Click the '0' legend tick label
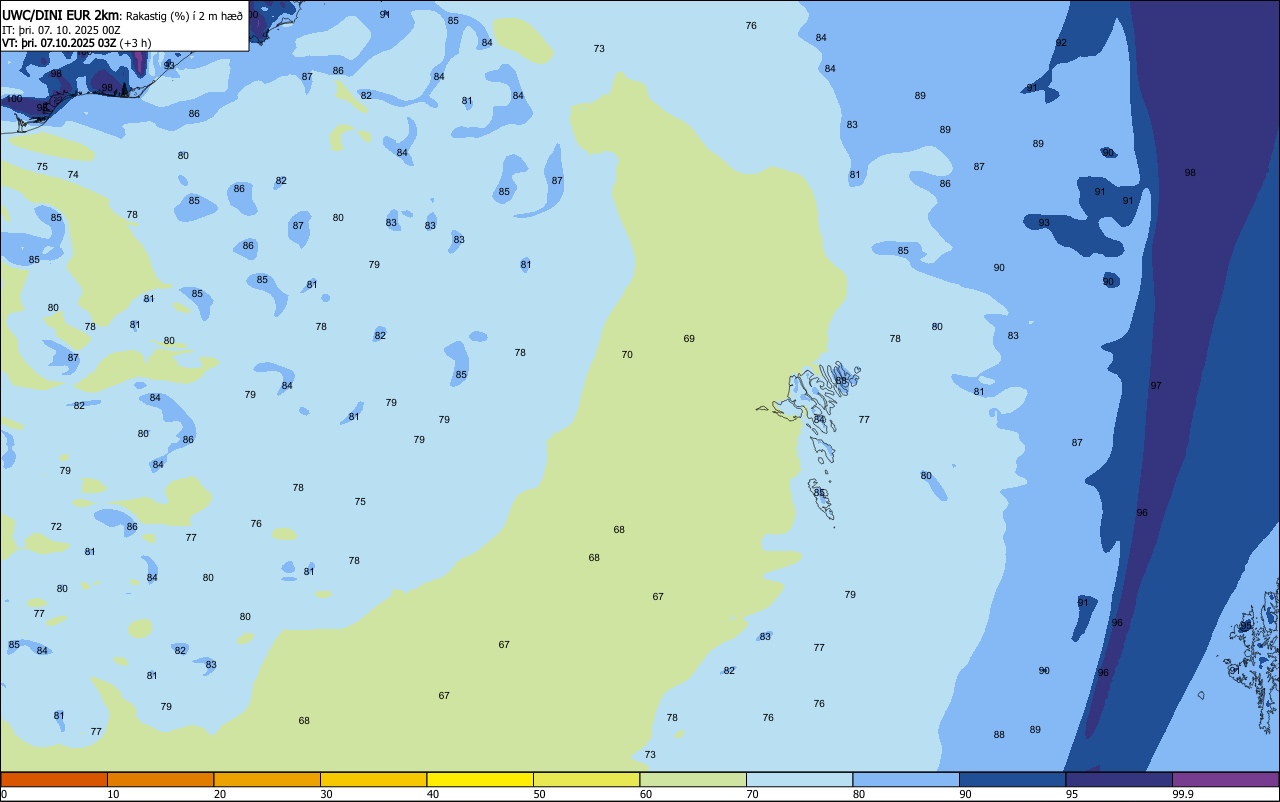The image size is (1280, 802). 4,794
